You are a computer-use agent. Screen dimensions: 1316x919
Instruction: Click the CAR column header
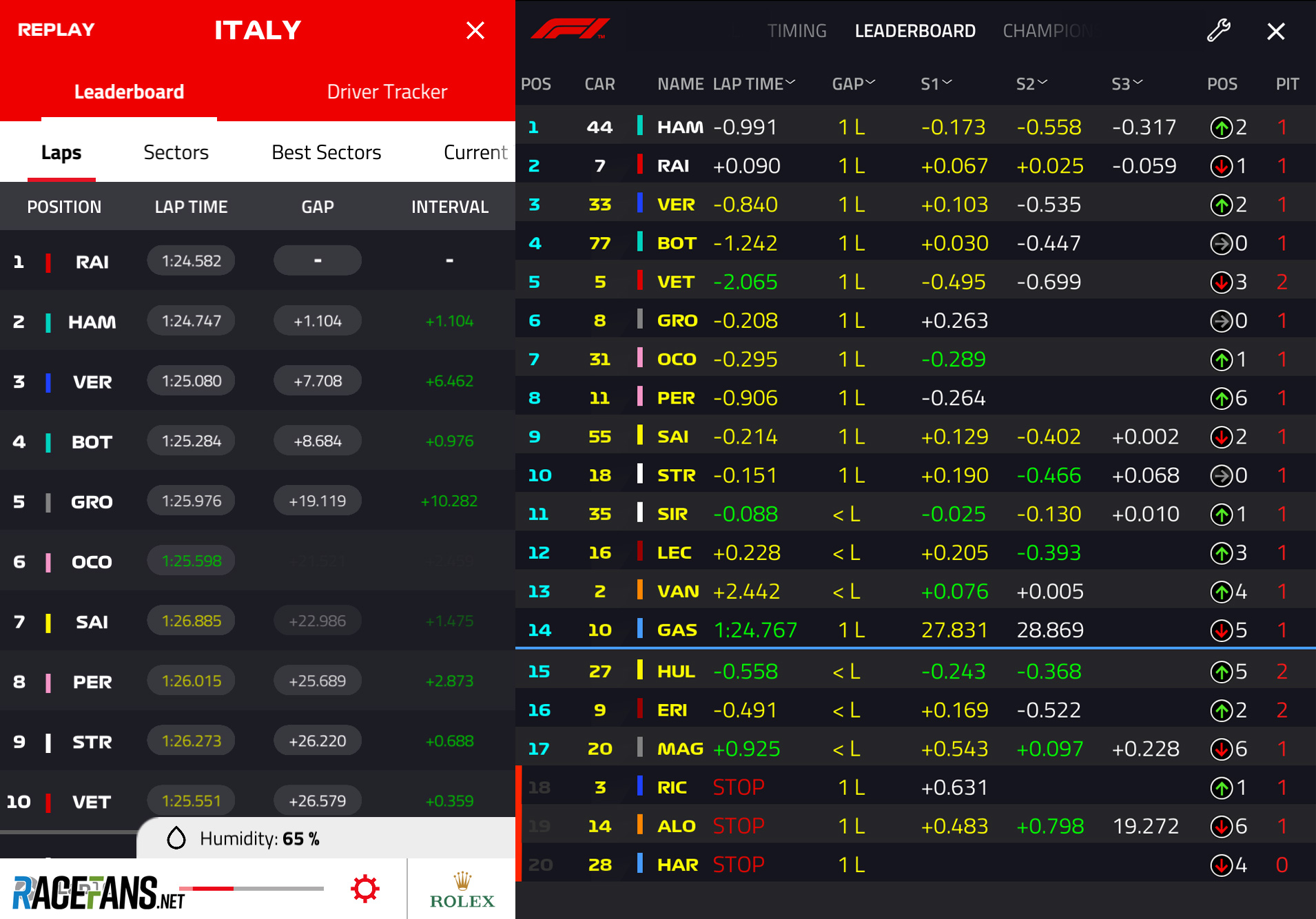pos(599,84)
